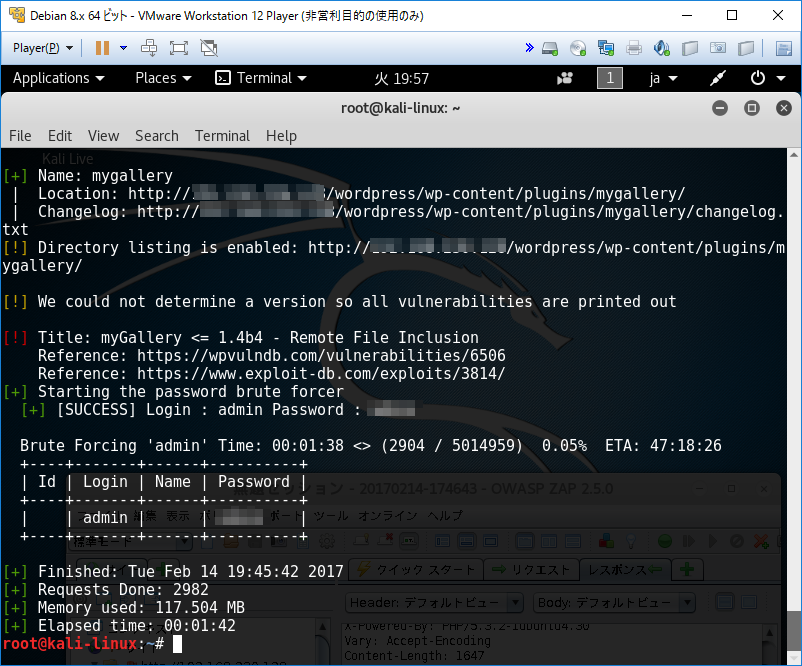Click the terminal command prompt cursor
This screenshot has height=666, width=802.
[177, 644]
